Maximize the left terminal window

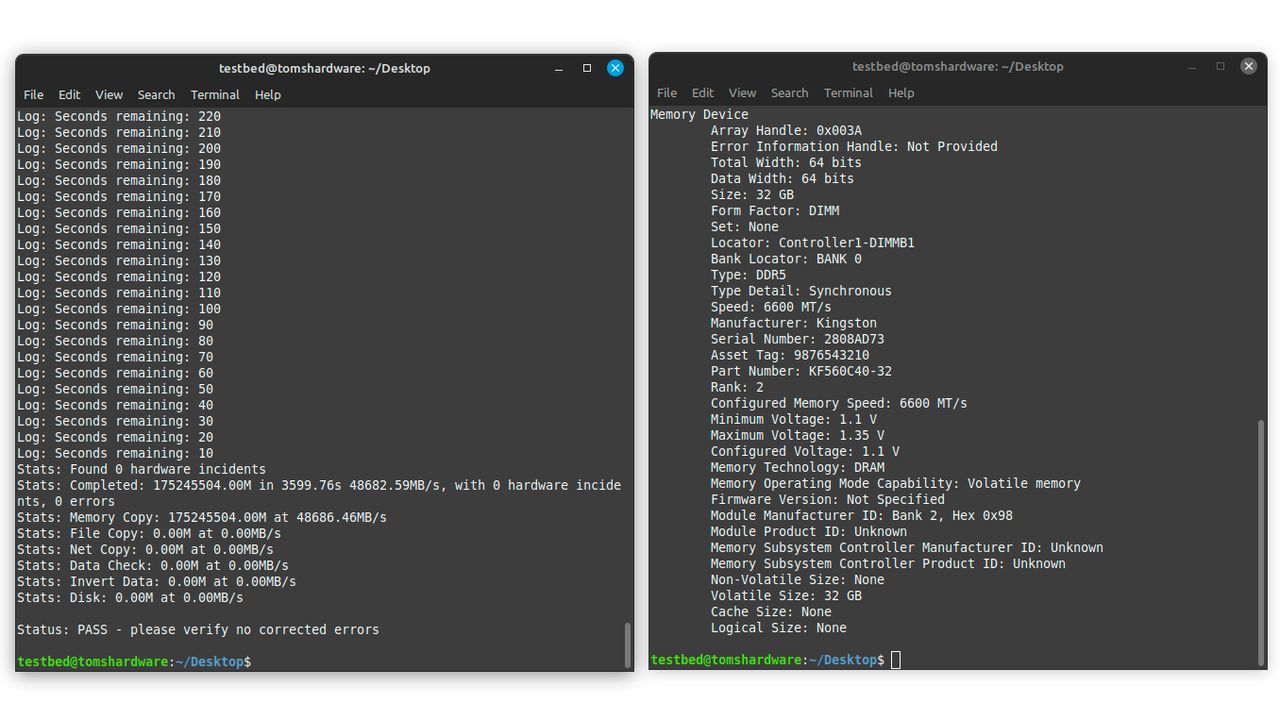587,68
